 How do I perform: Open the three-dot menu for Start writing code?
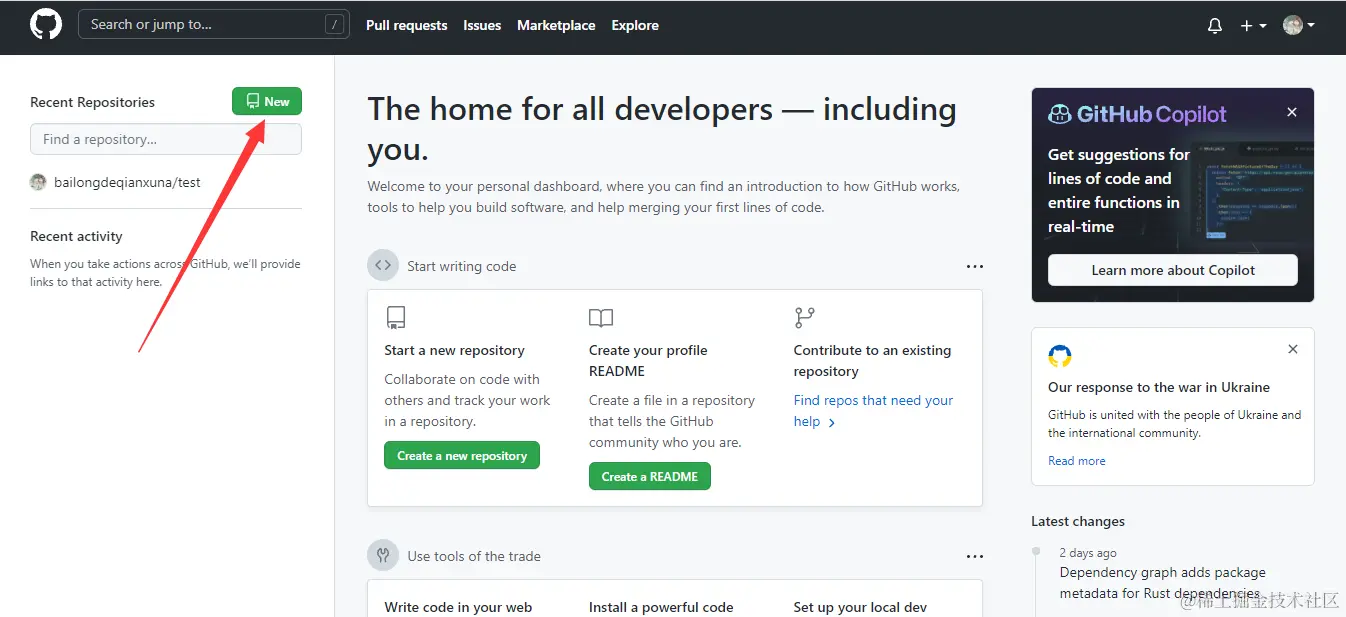point(975,267)
